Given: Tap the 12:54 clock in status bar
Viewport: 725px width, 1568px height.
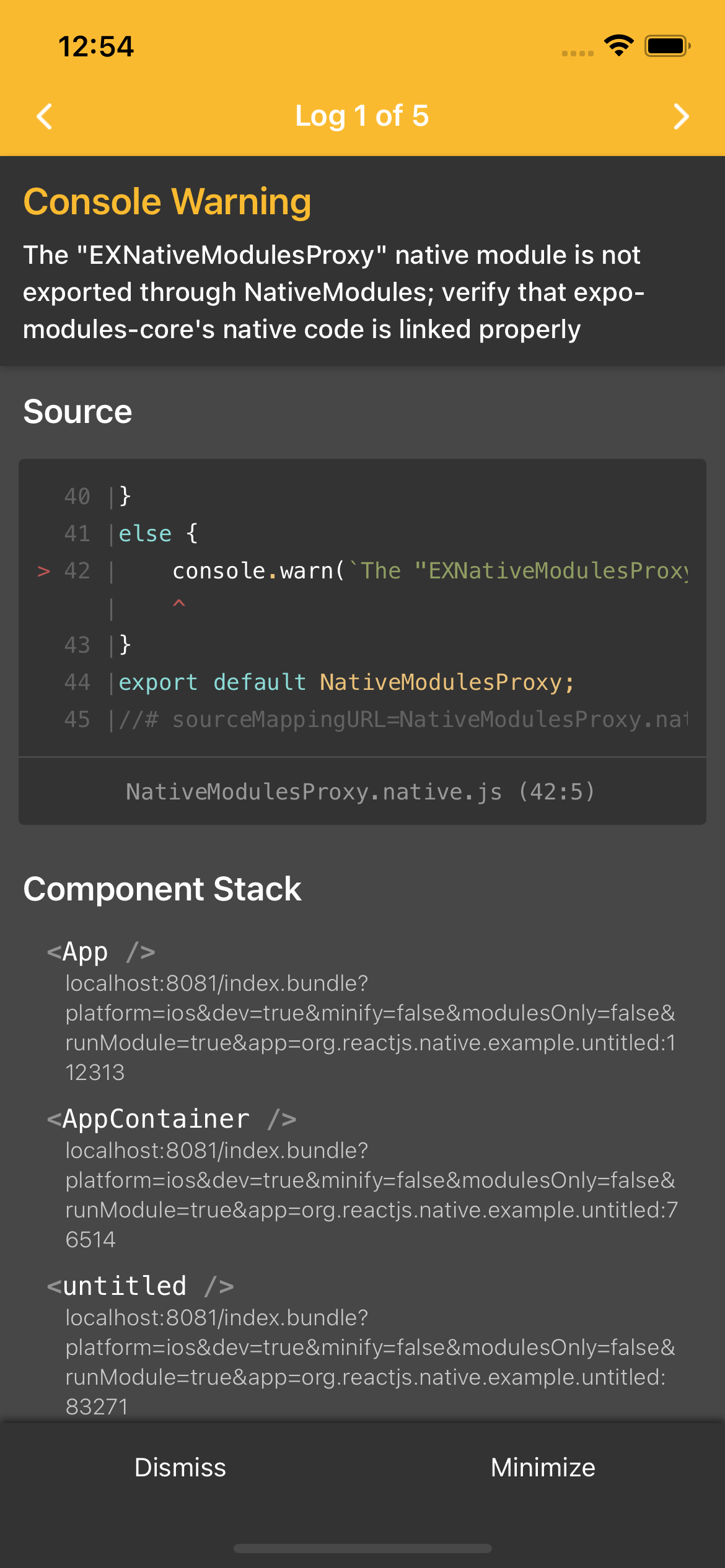Looking at the screenshot, I should point(96,46).
